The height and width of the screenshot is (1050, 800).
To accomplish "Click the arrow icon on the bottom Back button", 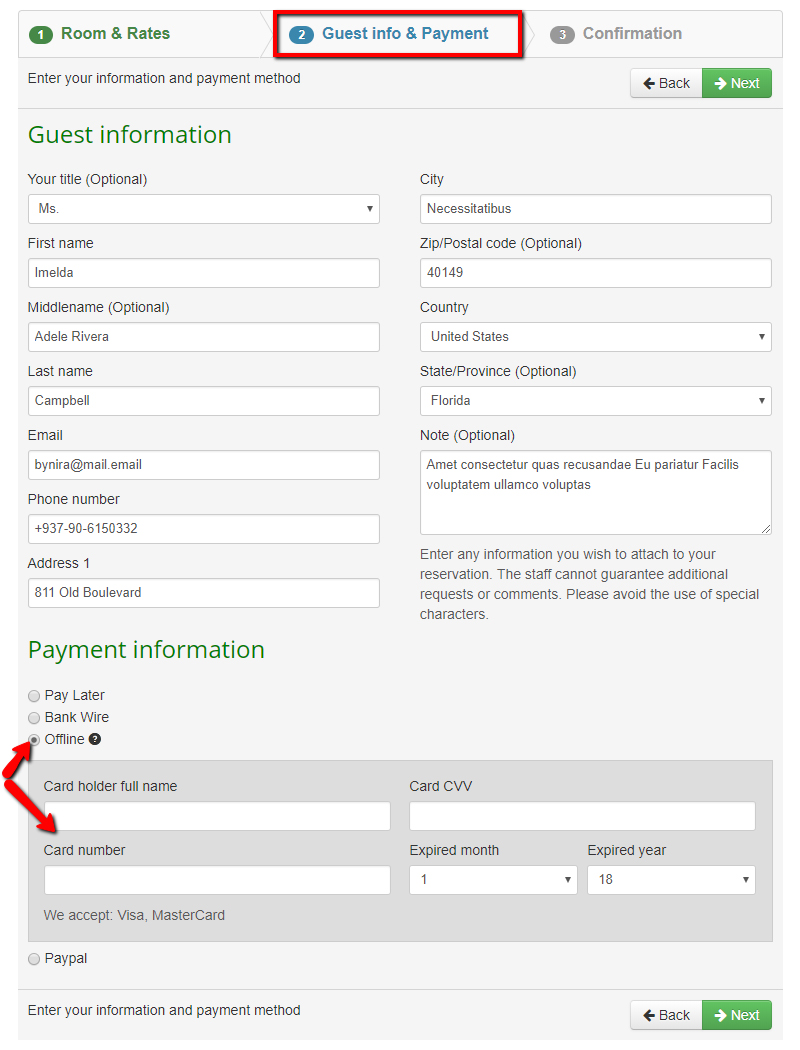I will pyautogui.click(x=650, y=1014).
